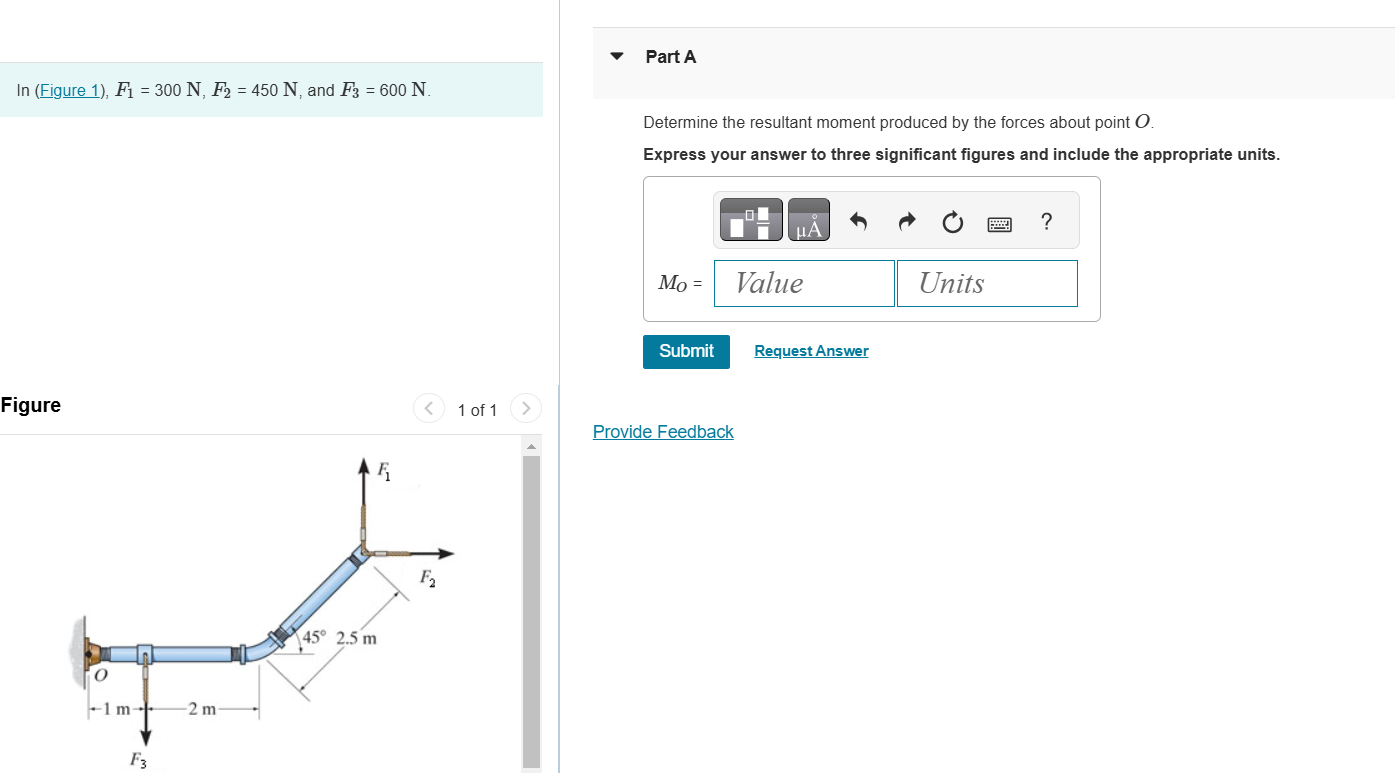This screenshot has width=1395, height=773.
Task: Open the Provide Feedback page
Action: (x=662, y=431)
